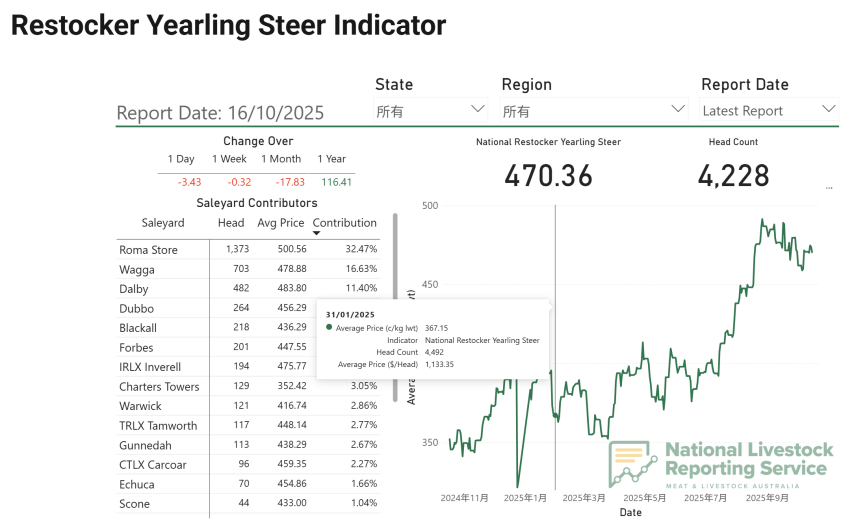Click the 4,228 Head Count card

tap(733, 177)
